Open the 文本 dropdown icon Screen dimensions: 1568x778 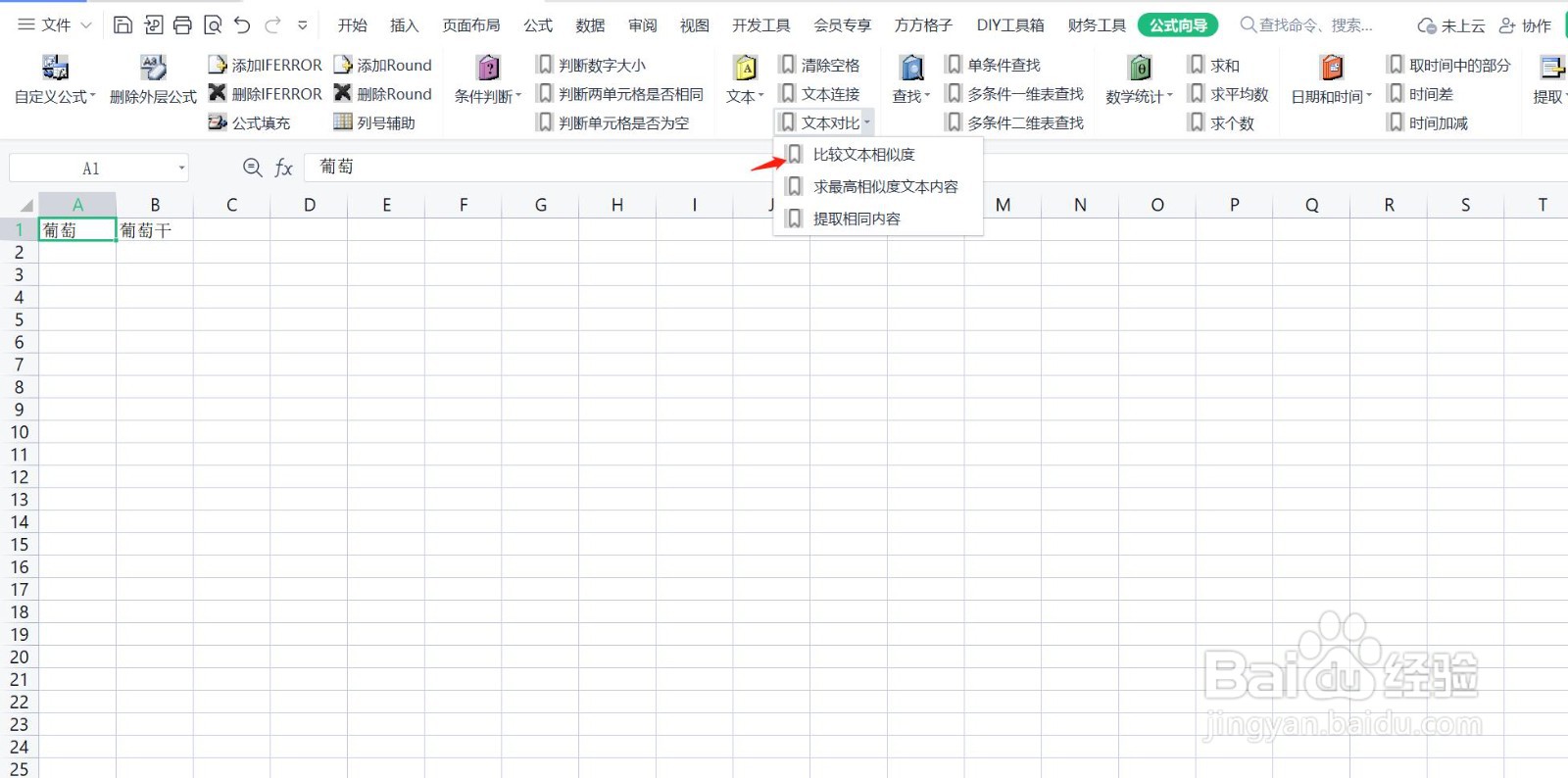tap(746, 68)
